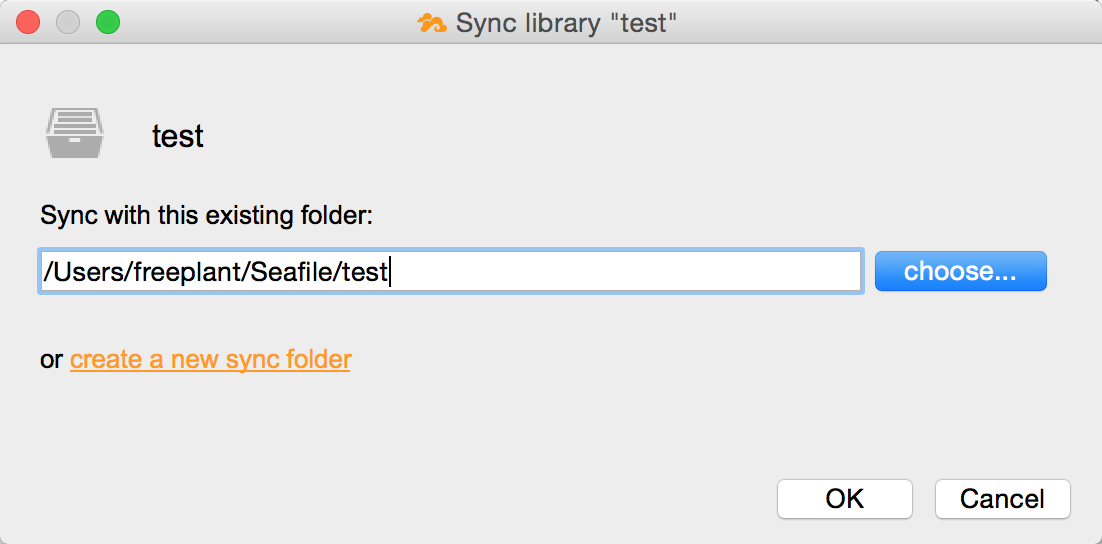Confirm the sync with the OK button
1102x544 pixels.
pyautogui.click(x=845, y=499)
